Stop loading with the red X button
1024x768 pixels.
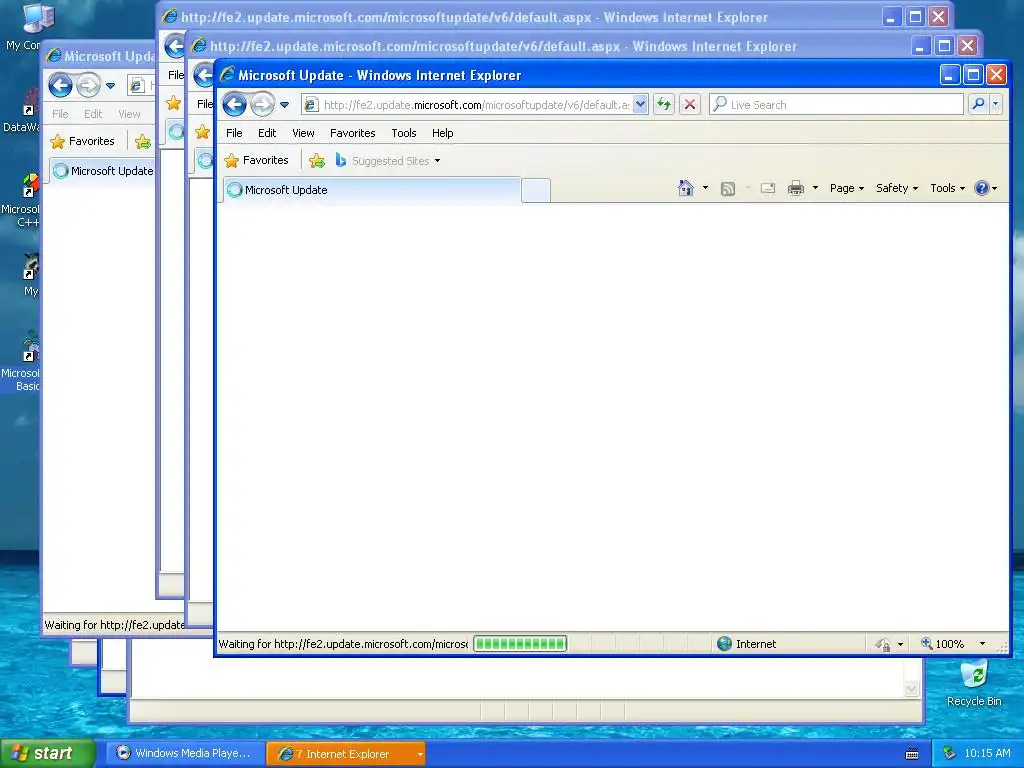click(x=690, y=104)
